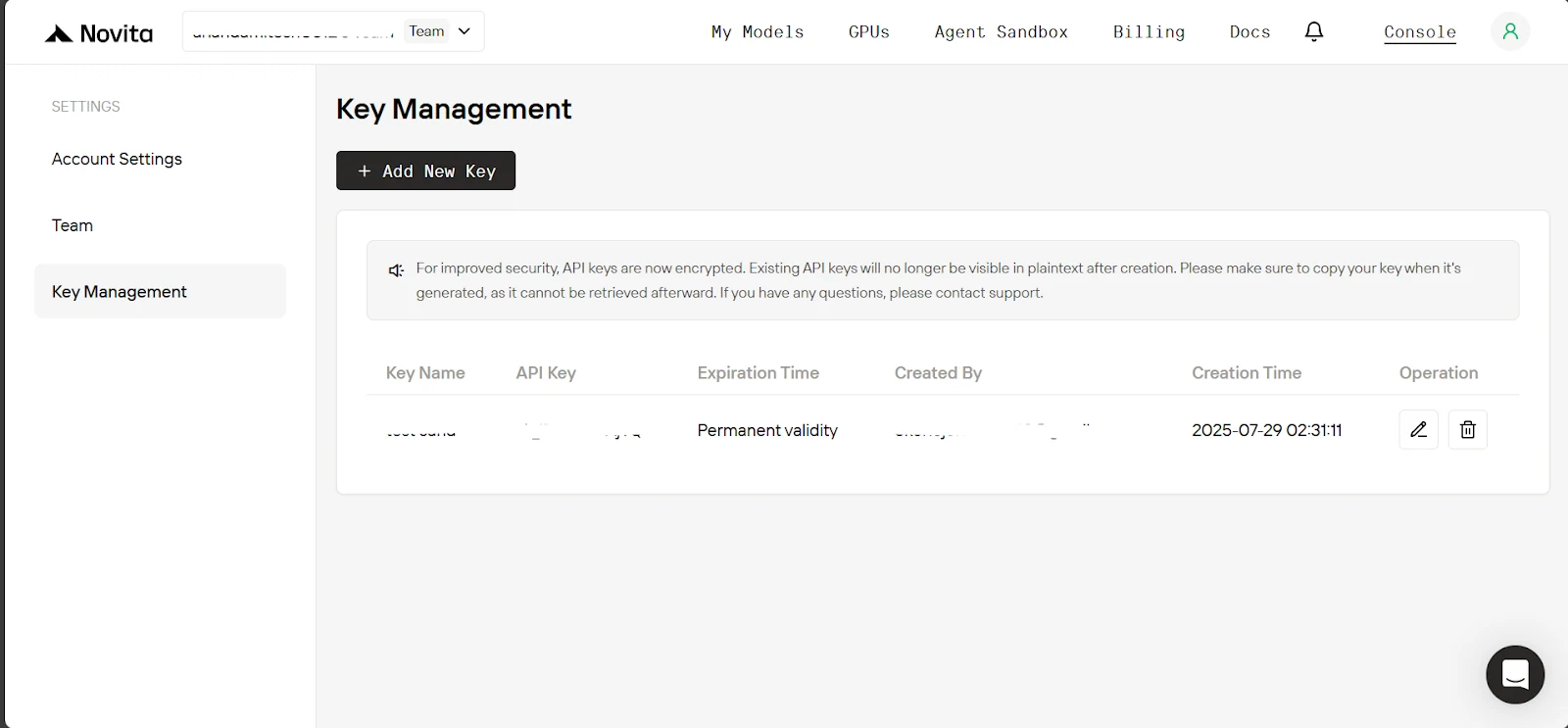
Task: Click Add New Key button
Action: pyautogui.click(x=425, y=170)
